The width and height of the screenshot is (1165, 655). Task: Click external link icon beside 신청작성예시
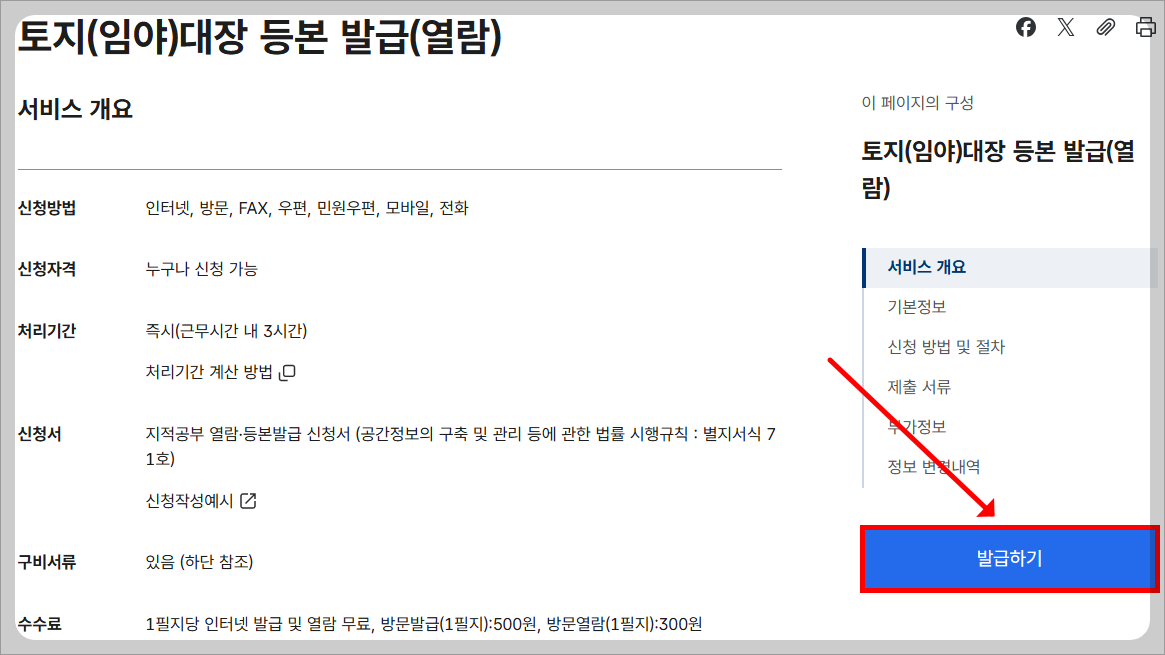tap(248, 501)
